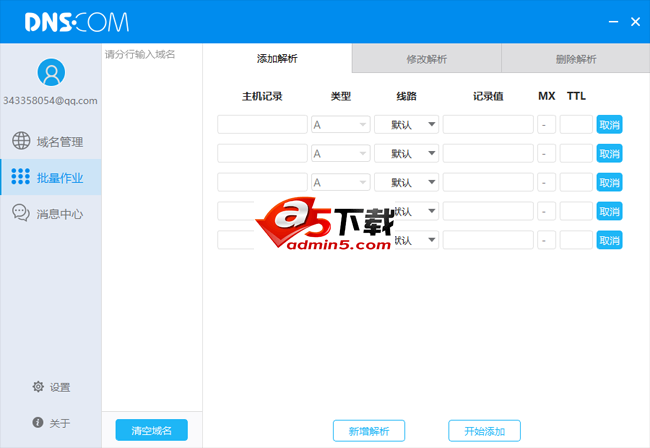Image resolution: width=650 pixels, height=448 pixels.
Task: Focus 记录值 field in fifth row
Action: point(488,240)
